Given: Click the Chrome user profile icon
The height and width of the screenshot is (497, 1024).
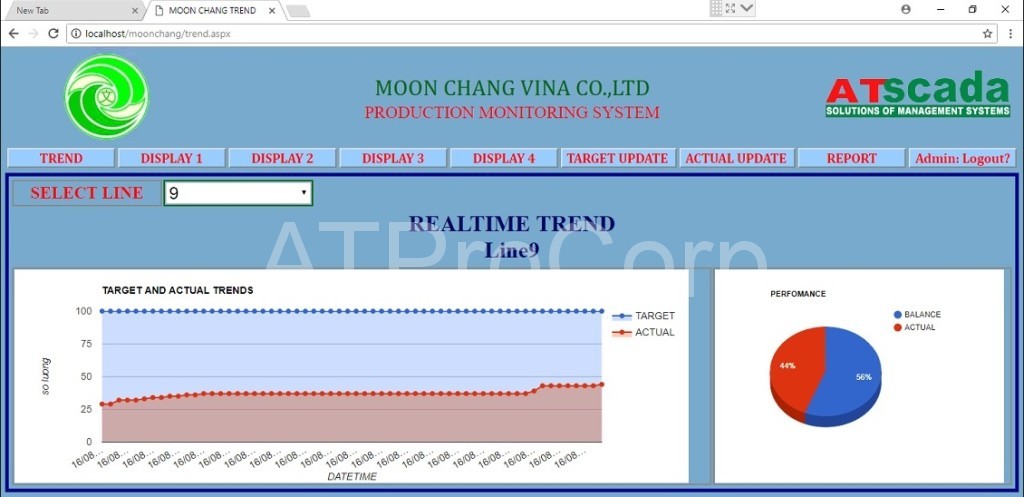Looking at the screenshot, I should pos(906,9).
